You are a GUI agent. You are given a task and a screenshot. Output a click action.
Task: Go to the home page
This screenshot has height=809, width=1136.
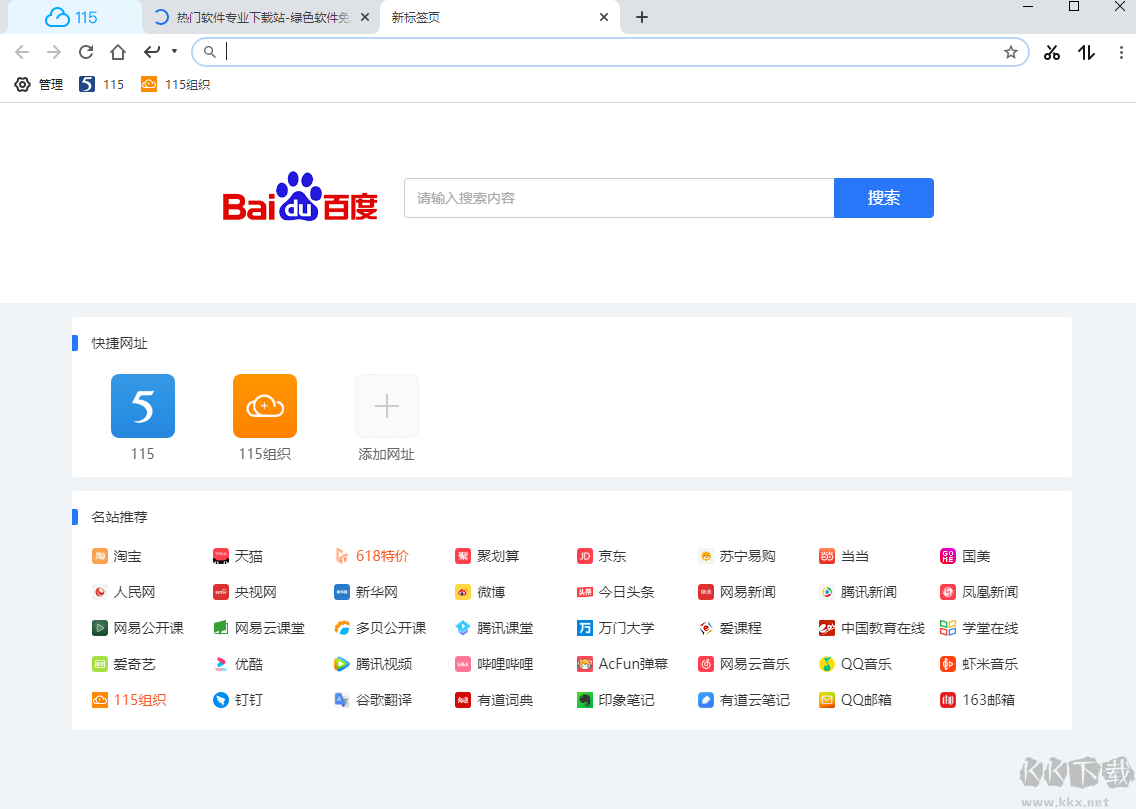click(x=118, y=52)
